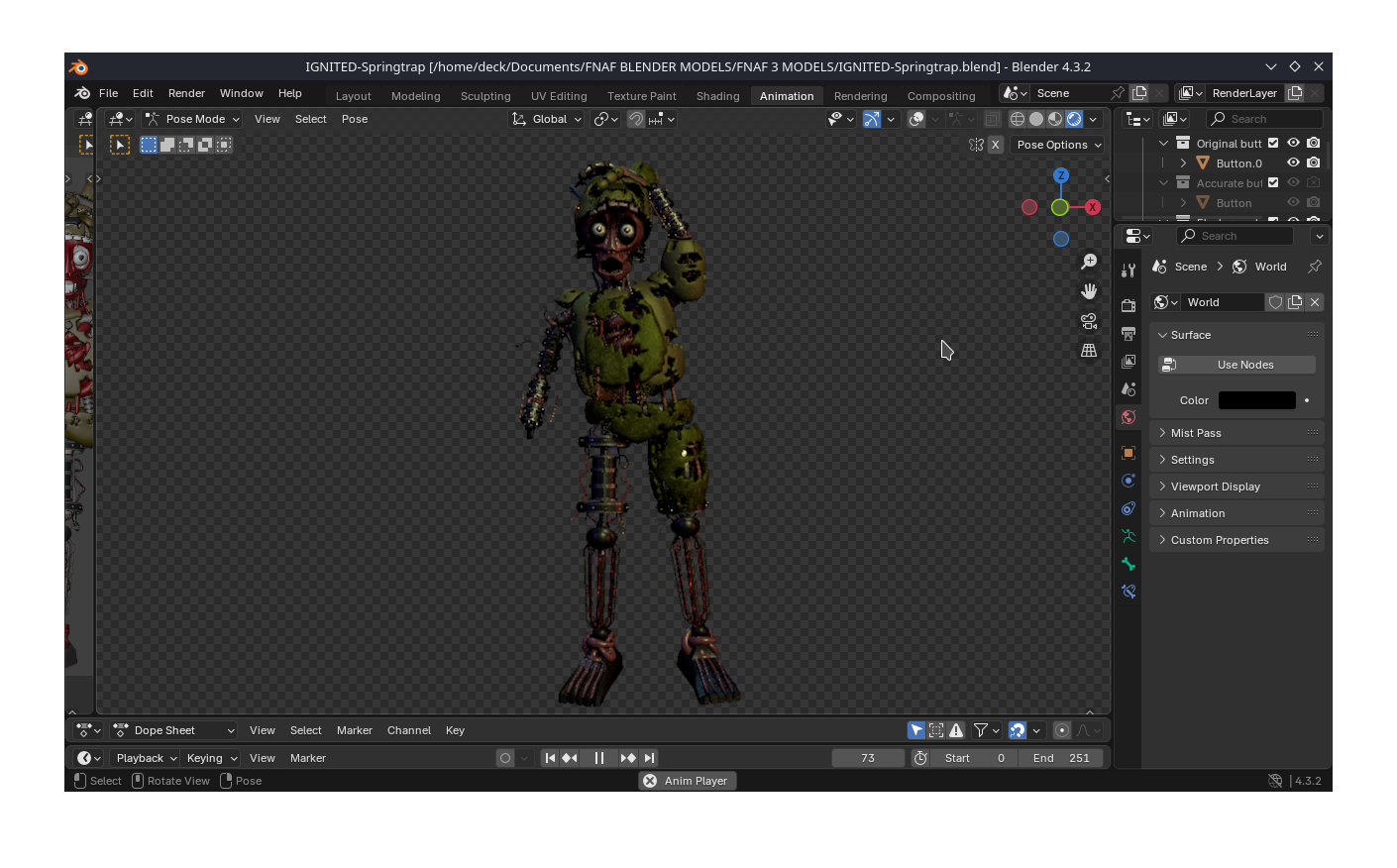Viewport: 1397px width, 868px height.
Task: Open the Pose Options dropdown
Action: (1059, 145)
